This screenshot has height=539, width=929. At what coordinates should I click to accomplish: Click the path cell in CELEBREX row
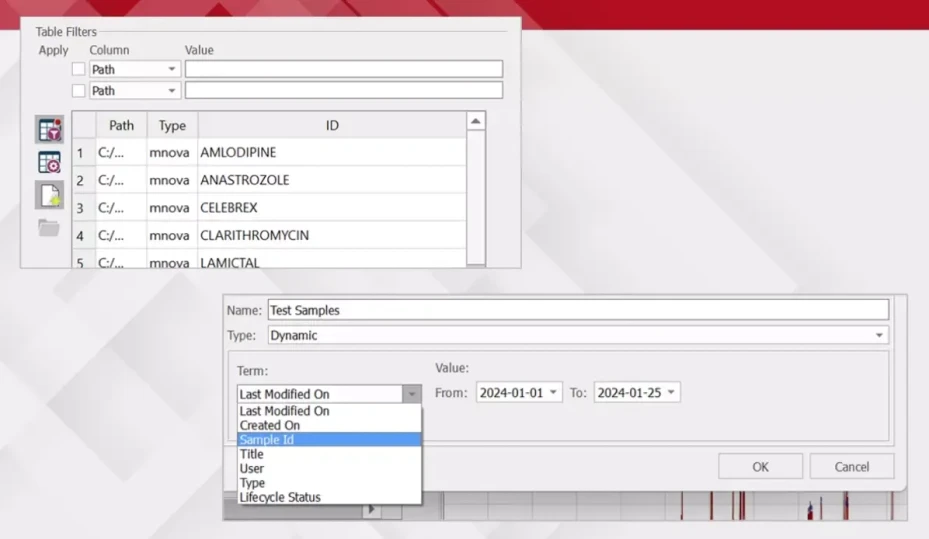pos(121,208)
